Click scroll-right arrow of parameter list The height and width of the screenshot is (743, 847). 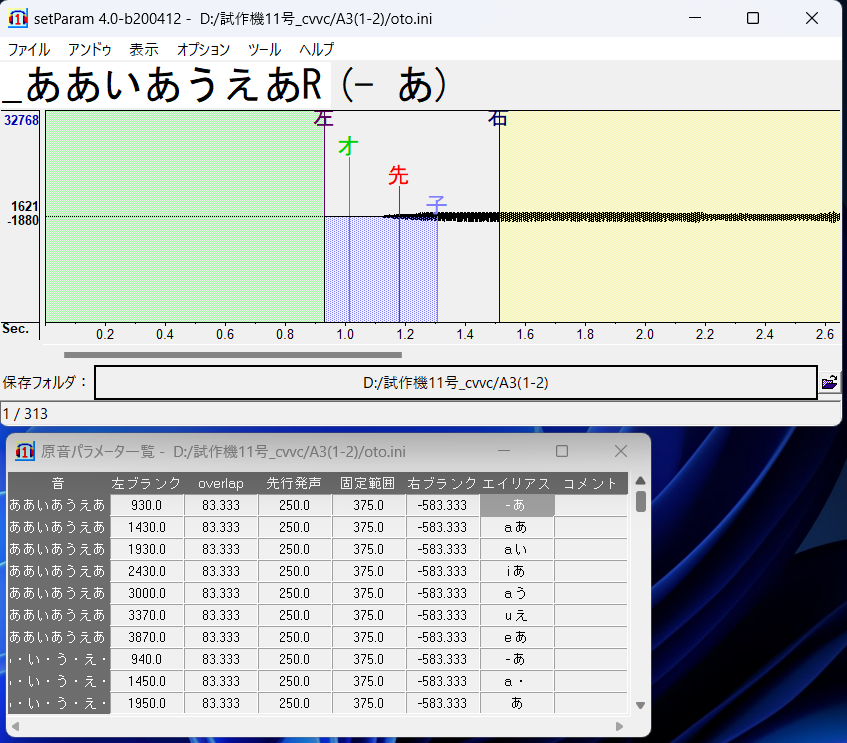619,726
